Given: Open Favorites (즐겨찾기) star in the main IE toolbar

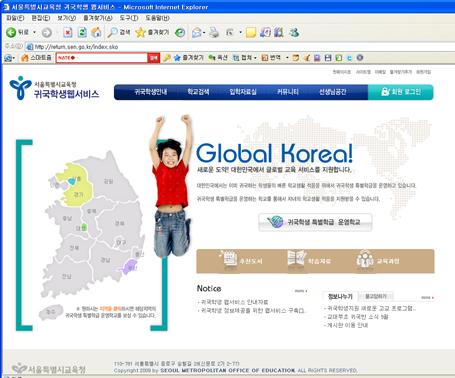Looking at the screenshot, I should 152,32.
